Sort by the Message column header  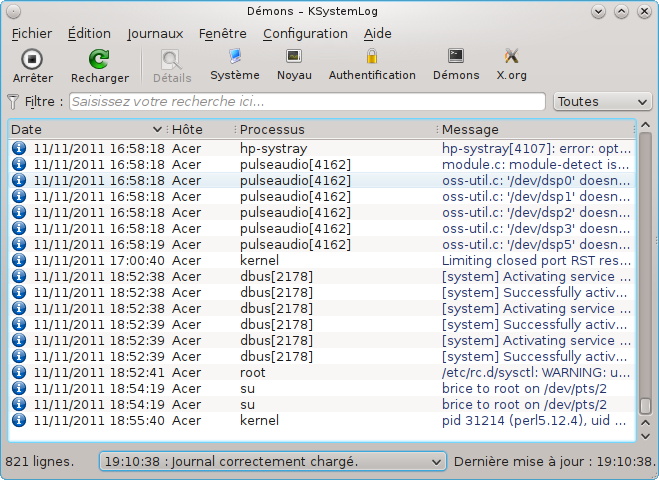click(x=536, y=129)
